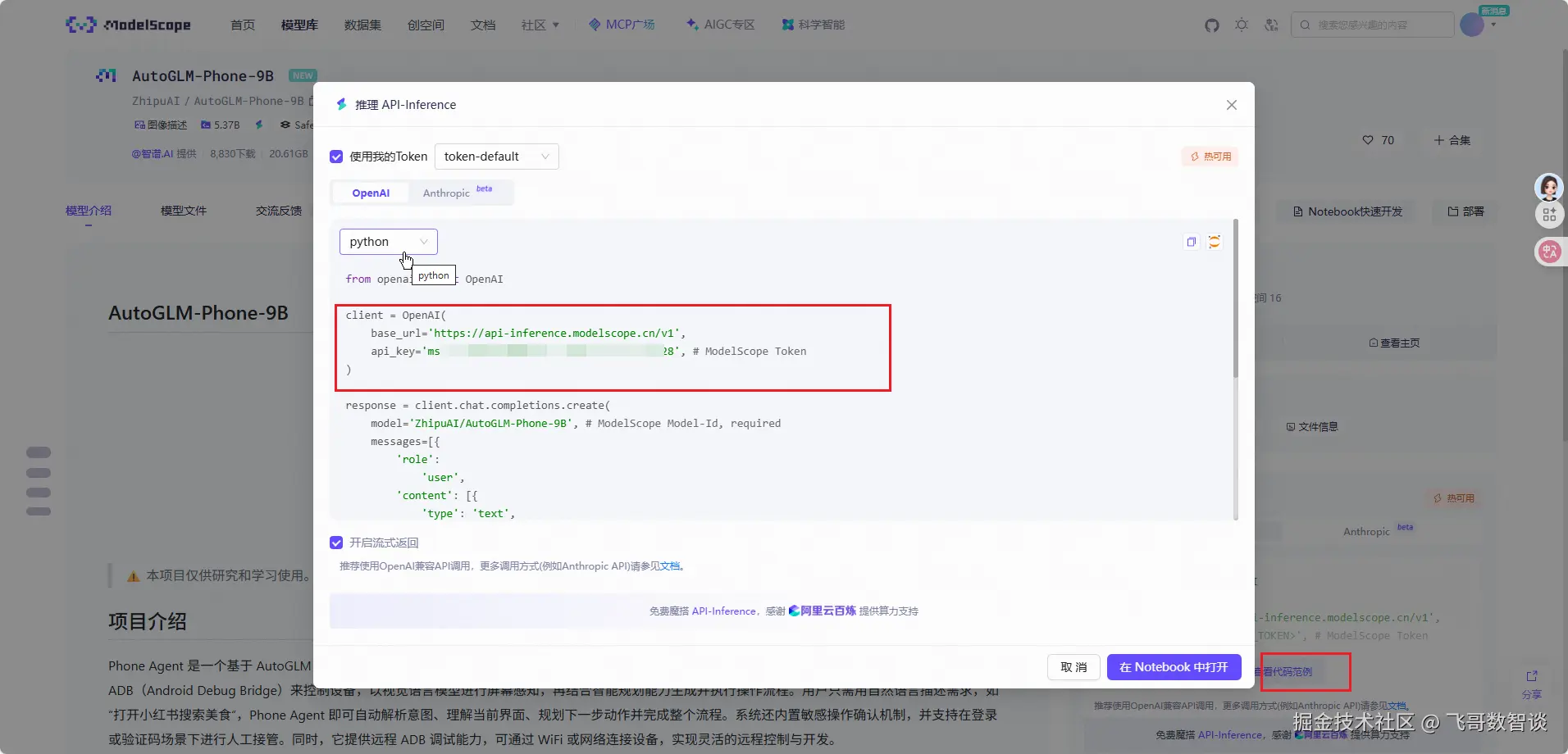Open AIGC专区 in the top navigation
The width and height of the screenshot is (1568, 754).
click(720, 25)
